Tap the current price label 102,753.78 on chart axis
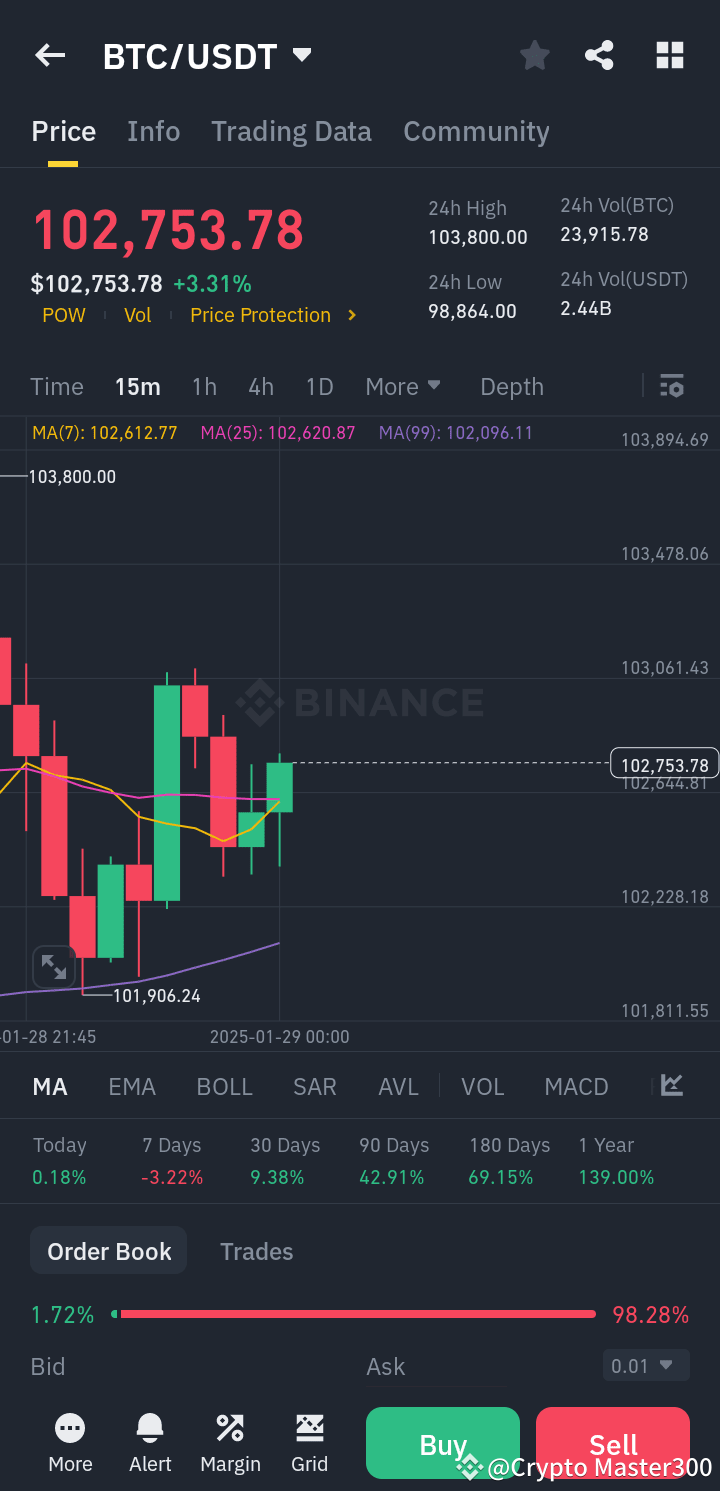720x1491 pixels. coord(665,765)
